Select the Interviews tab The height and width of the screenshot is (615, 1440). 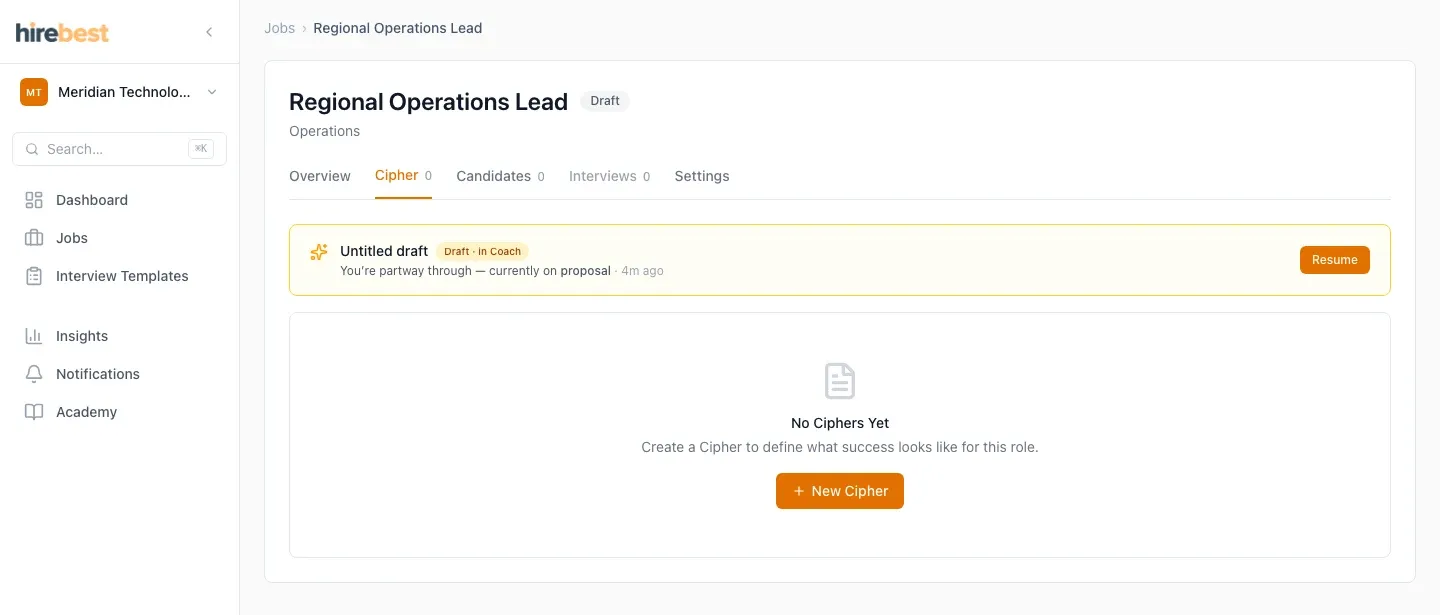609,176
